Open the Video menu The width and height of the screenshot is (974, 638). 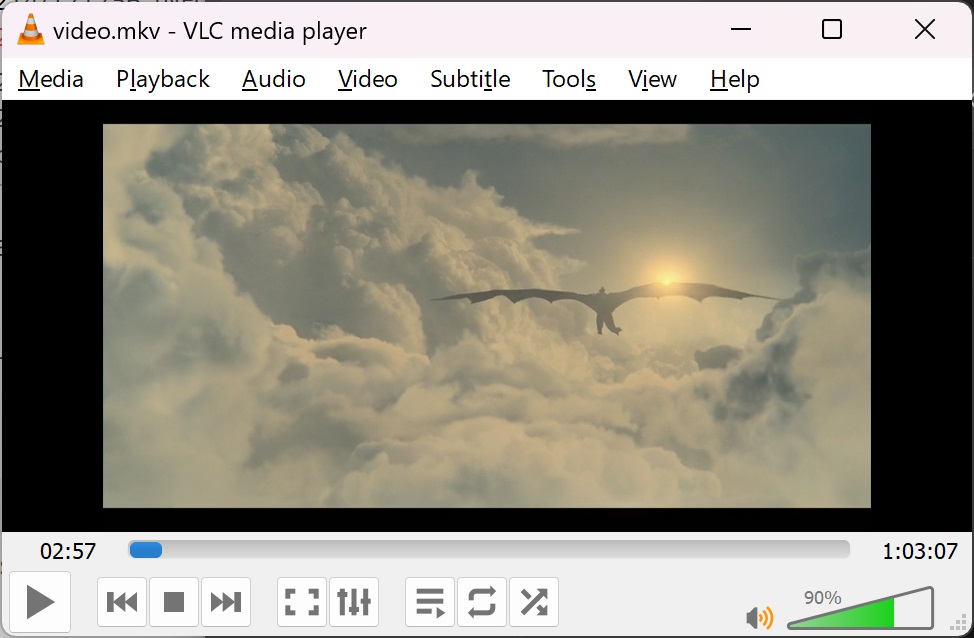[368, 80]
